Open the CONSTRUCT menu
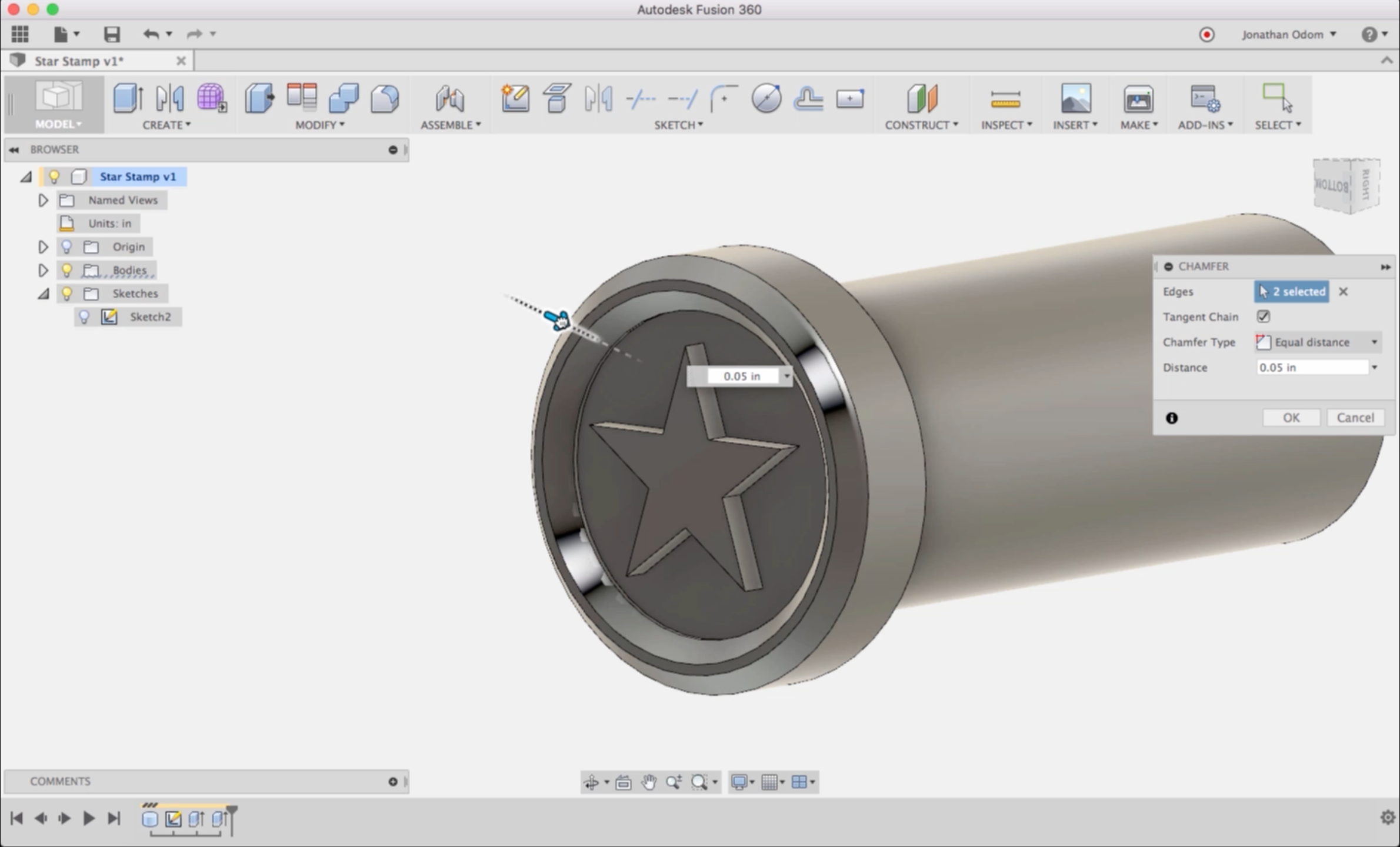Image resolution: width=1400 pixels, height=847 pixels. [921, 125]
